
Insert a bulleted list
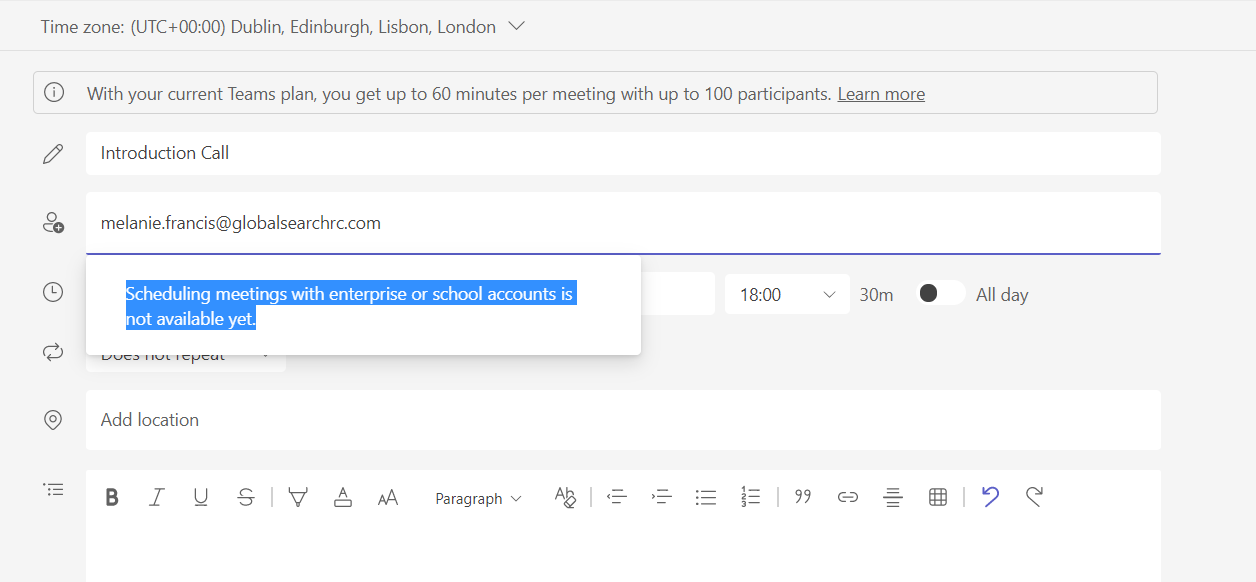coord(706,497)
